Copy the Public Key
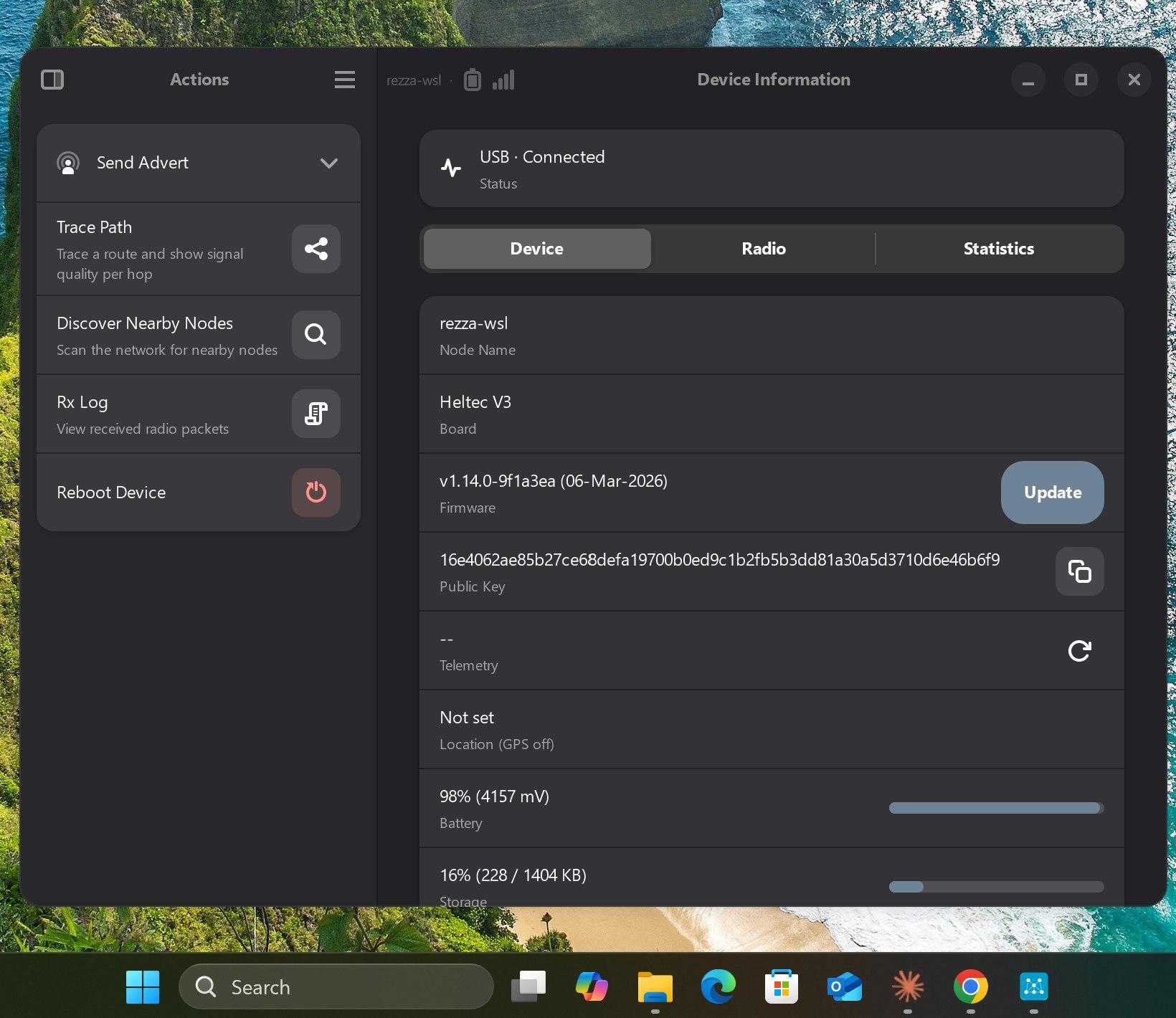This screenshot has height=1018, width=1176. [1079, 571]
